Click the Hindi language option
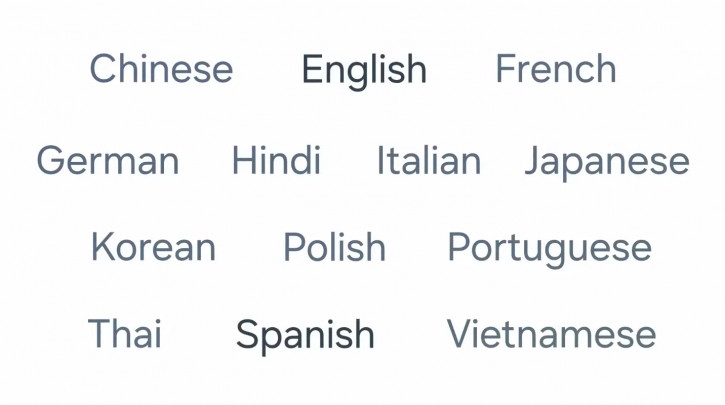This screenshot has width=725, height=405. [276, 160]
